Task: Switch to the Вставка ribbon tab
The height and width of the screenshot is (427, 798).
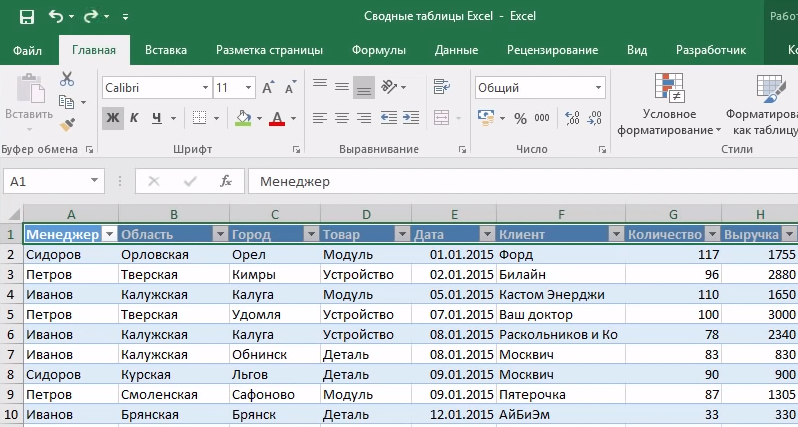Action: 166,50
